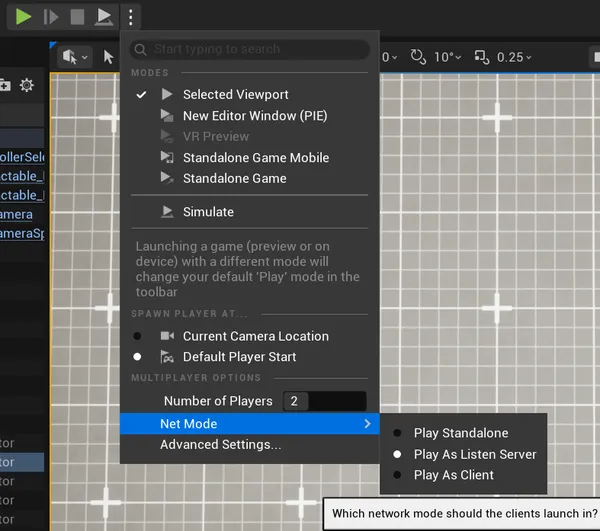The height and width of the screenshot is (531, 600).
Task: Click the Default Player Start flag icon
Action: [167, 357]
